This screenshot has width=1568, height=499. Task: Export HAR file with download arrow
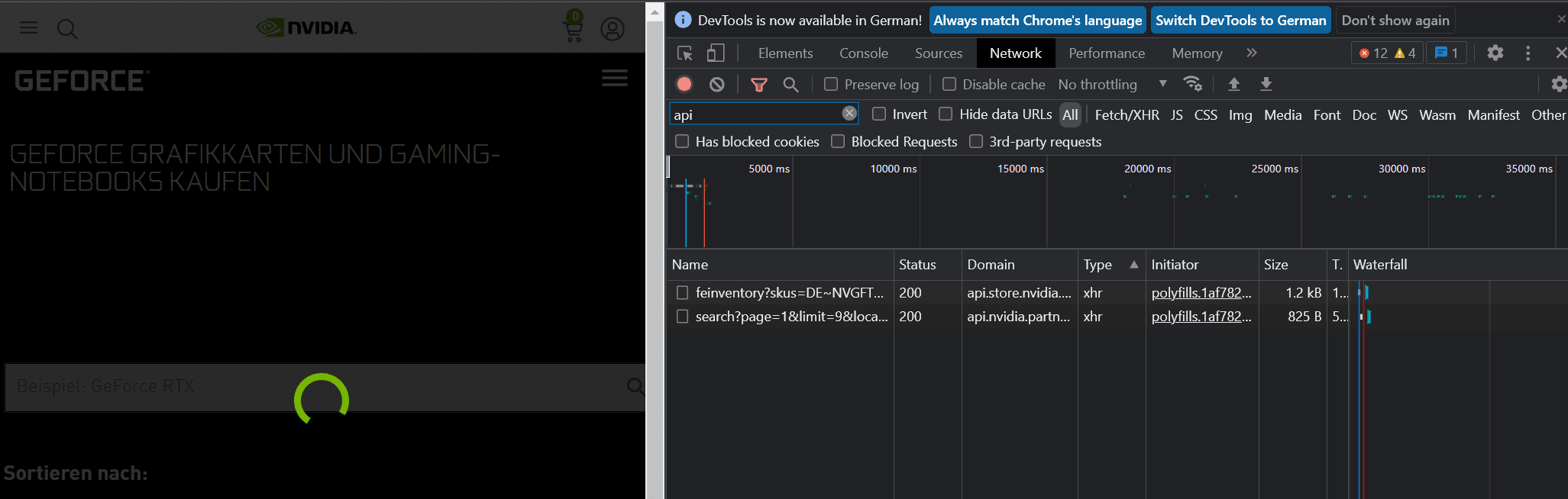click(1266, 84)
